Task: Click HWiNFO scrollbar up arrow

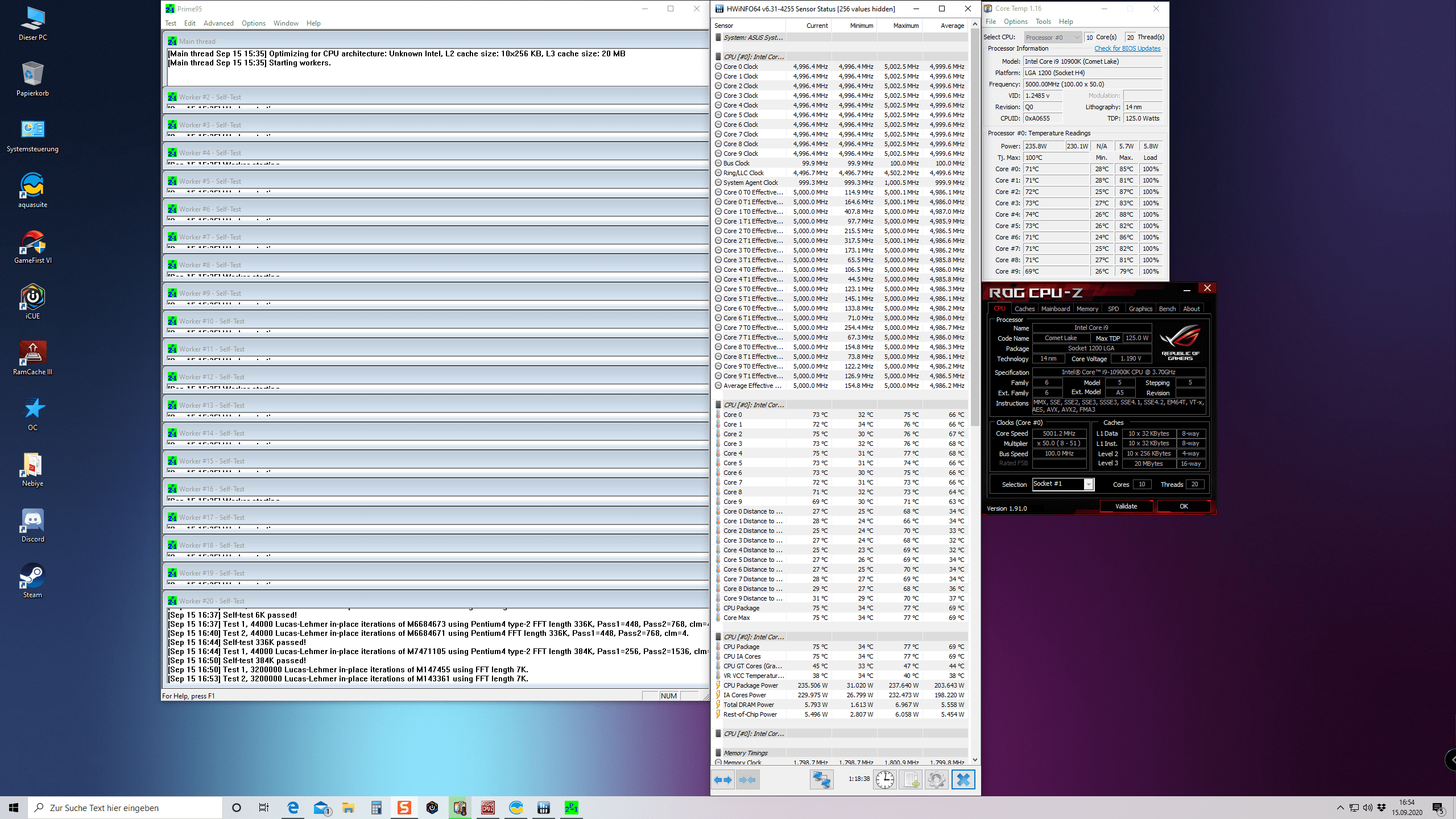Action: click(x=975, y=24)
